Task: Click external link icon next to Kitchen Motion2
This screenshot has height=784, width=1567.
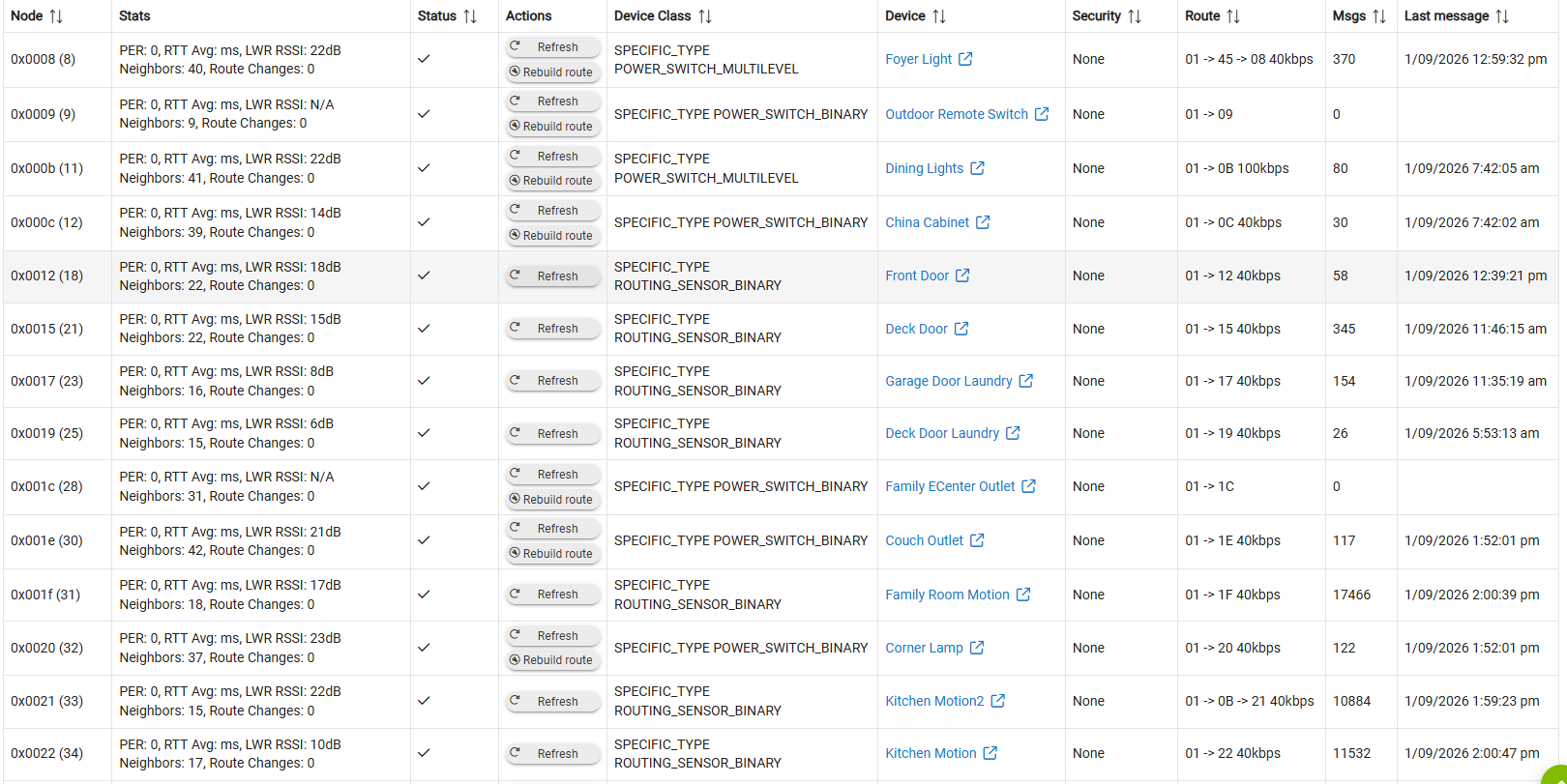Action: [x=997, y=701]
